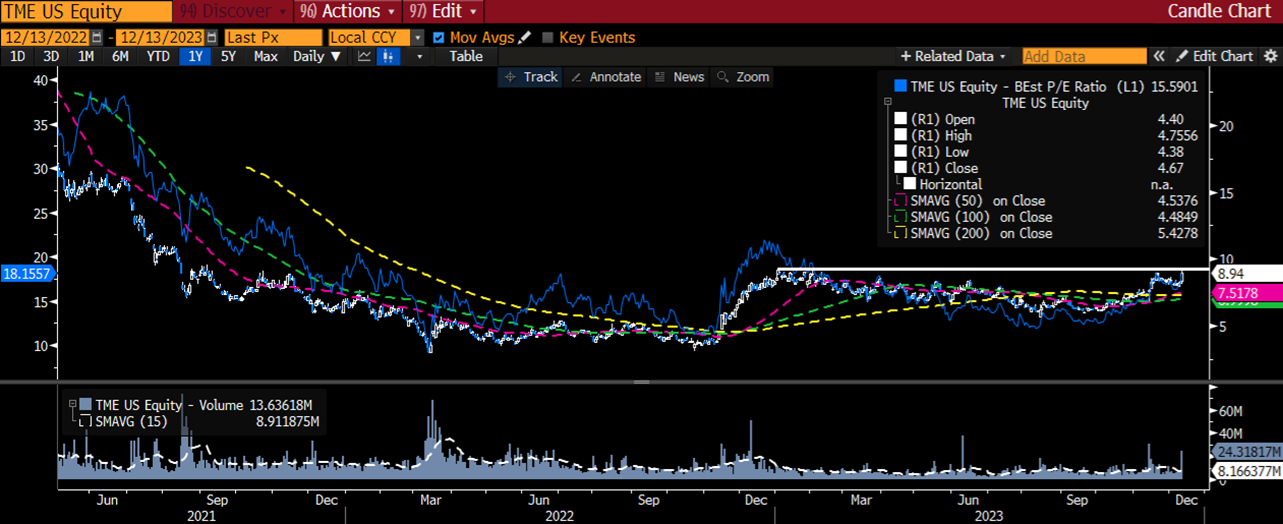Select the 1M range tab

[x=86, y=56]
